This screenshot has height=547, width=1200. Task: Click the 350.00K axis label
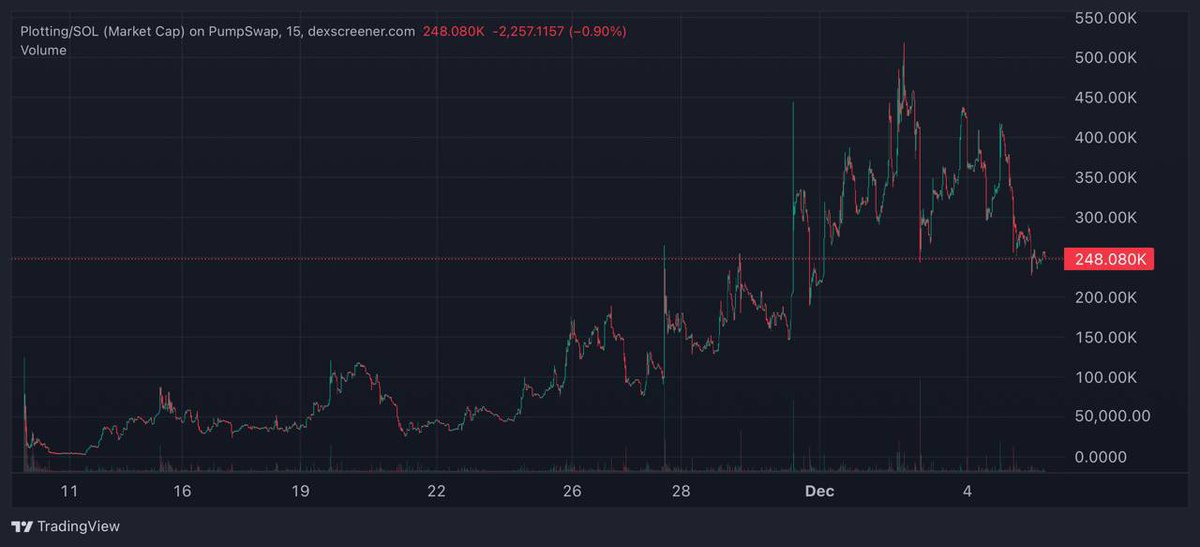tap(1104, 177)
